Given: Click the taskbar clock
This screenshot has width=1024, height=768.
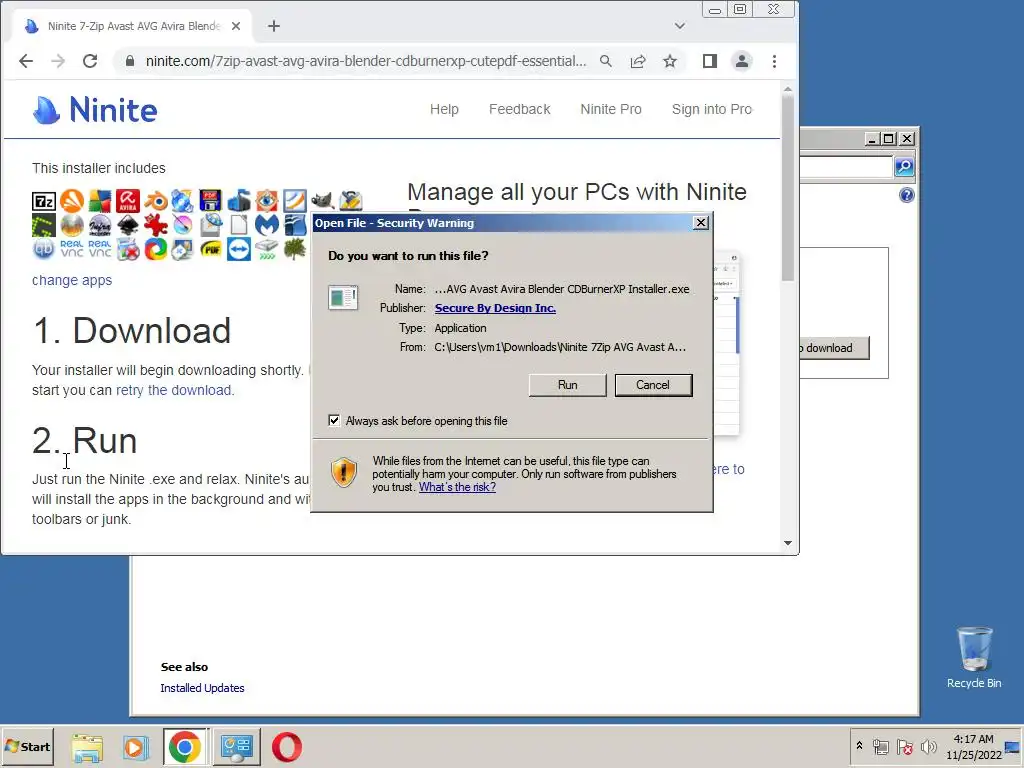Looking at the screenshot, I should pyautogui.click(x=974, y=746).
